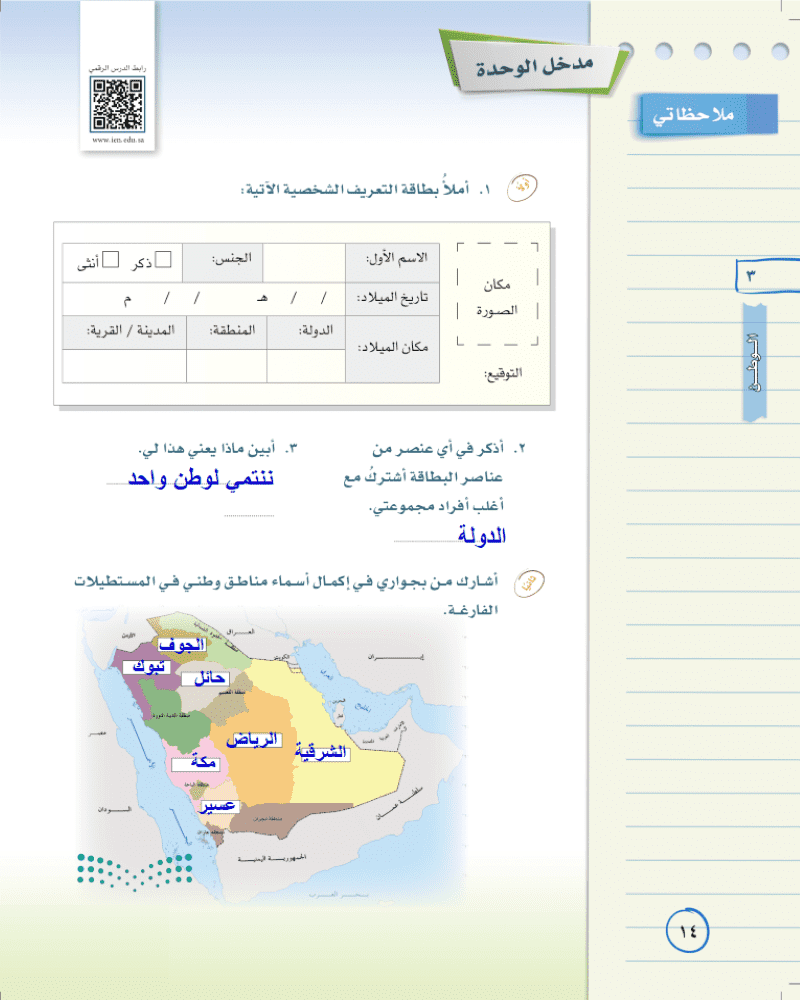800x1000 pixels.
Task: Click the Hijri 'هـ' date marker
Action: tap(262, 298)
